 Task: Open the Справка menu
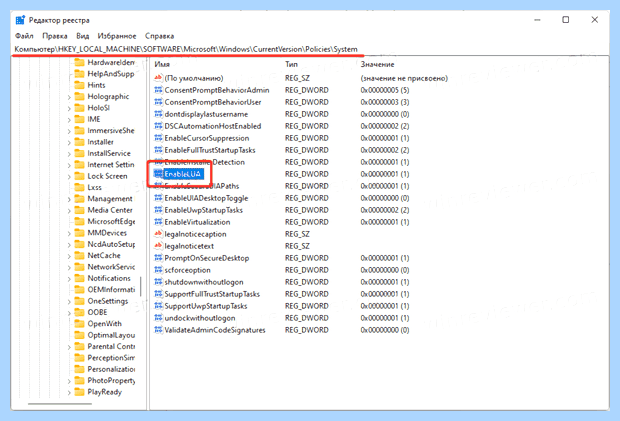tap(159, 36)
